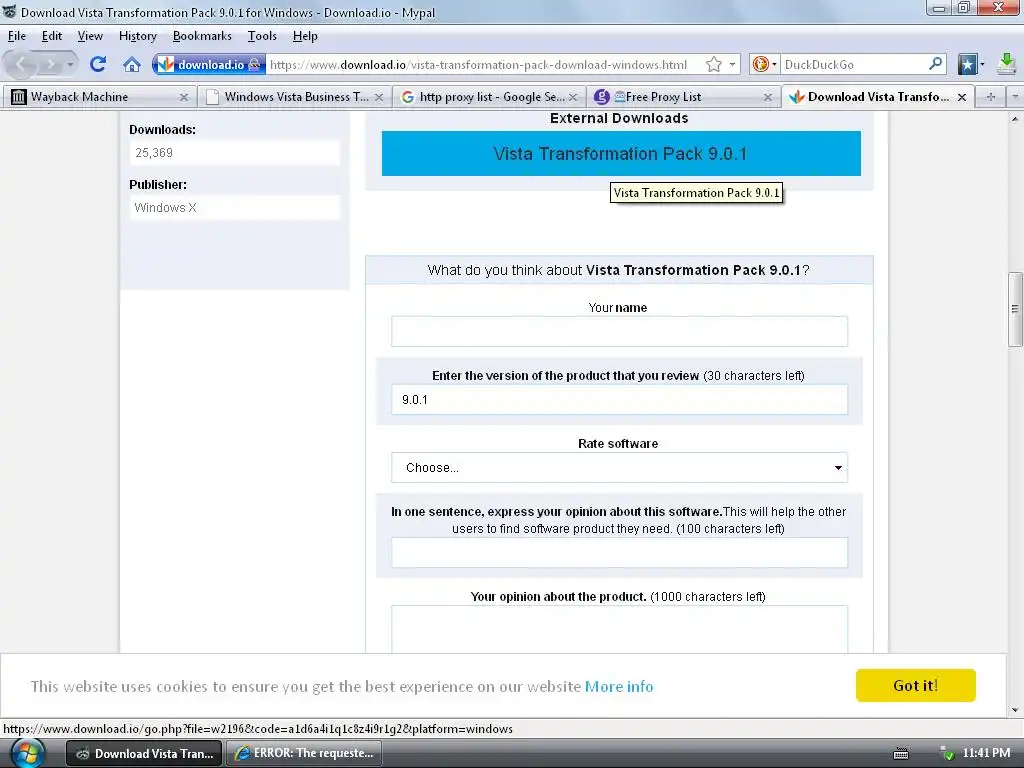Click the Vista Transformation Pack 9.0.1 download button
This screenshot has height=768, width=1024.
[x=621, y=153]
